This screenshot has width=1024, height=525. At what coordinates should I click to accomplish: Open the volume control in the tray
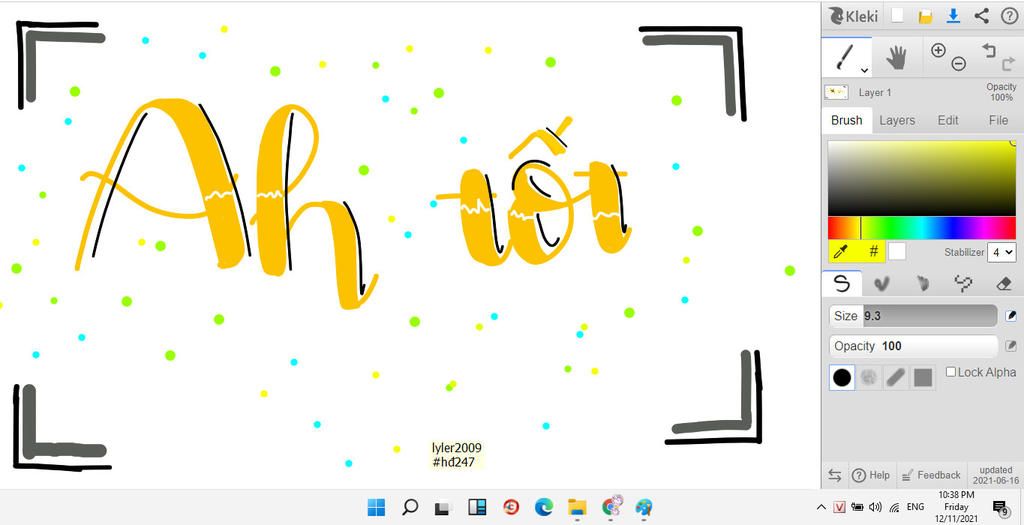click(x=875, y=507)
